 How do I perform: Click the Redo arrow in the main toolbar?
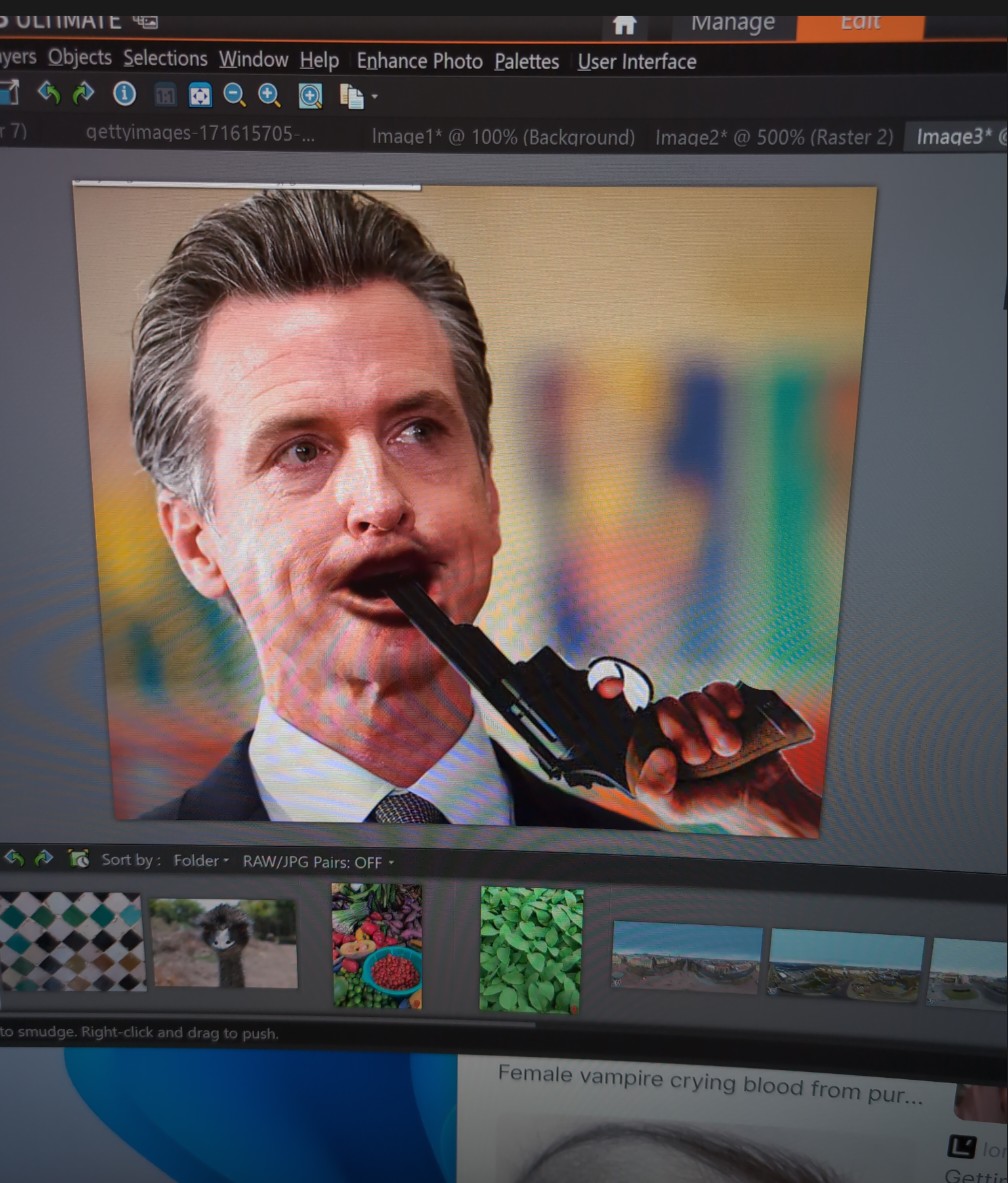point(83,94)
